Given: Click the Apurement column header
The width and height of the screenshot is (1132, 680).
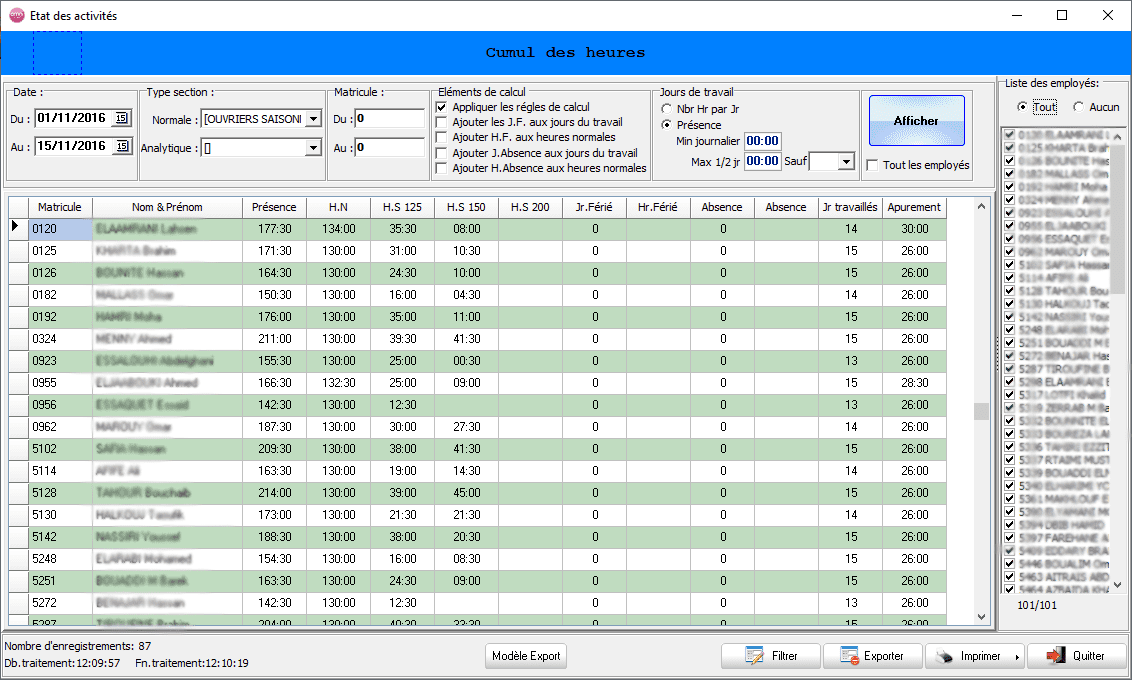Looking at the screenshot, I should click(x=914, y=207).
